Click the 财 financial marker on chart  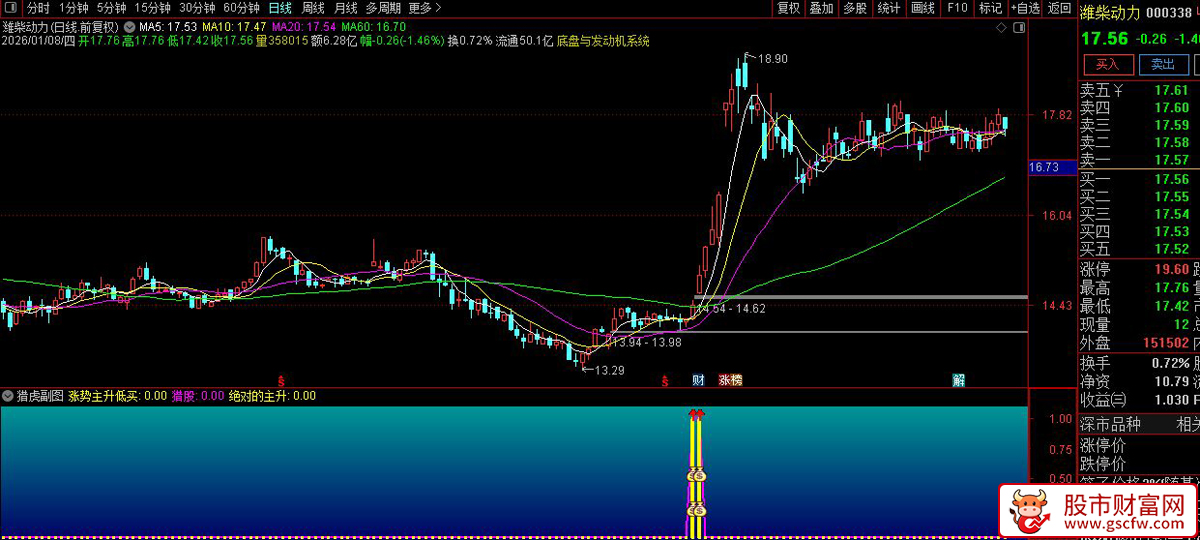[x=698, y=380]
